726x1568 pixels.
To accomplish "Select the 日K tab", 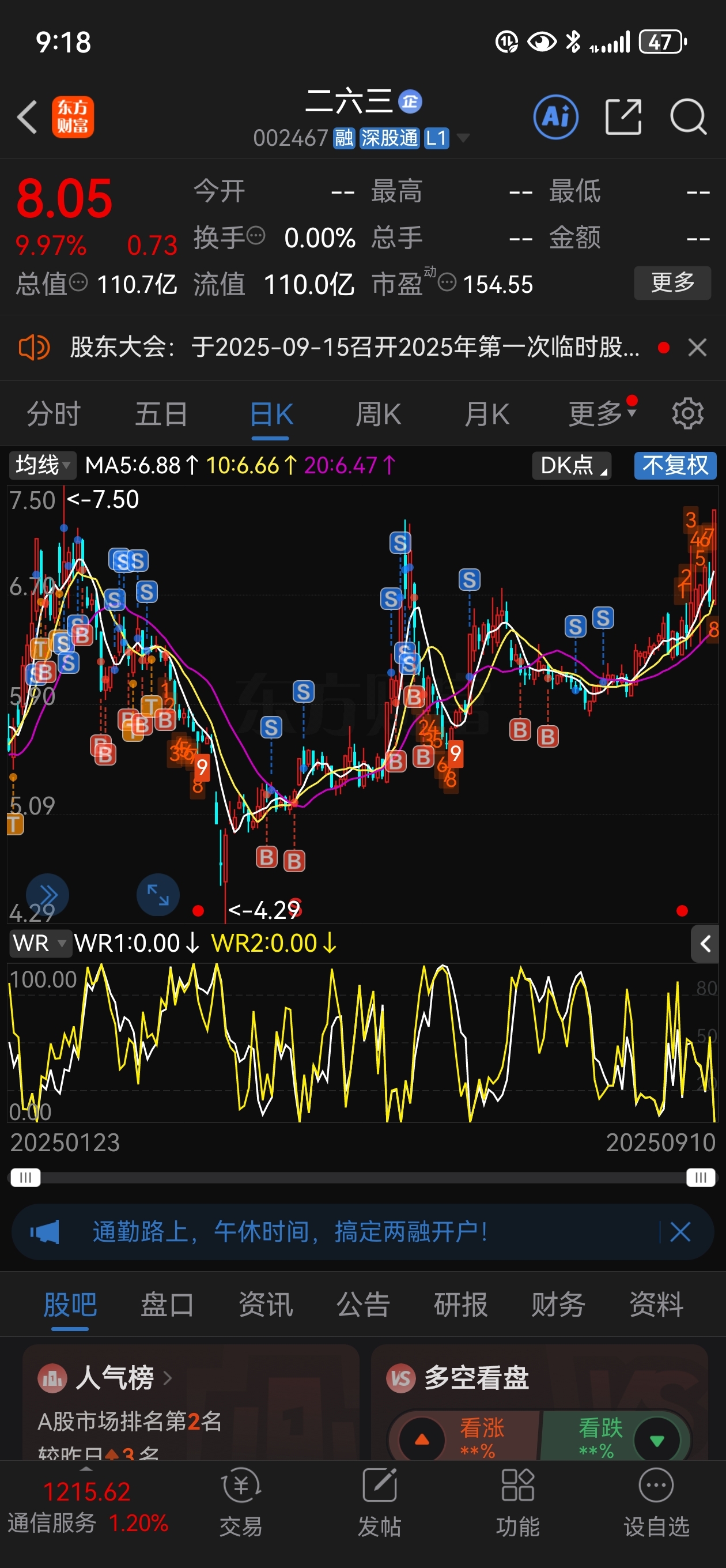I will click(271, 414).
